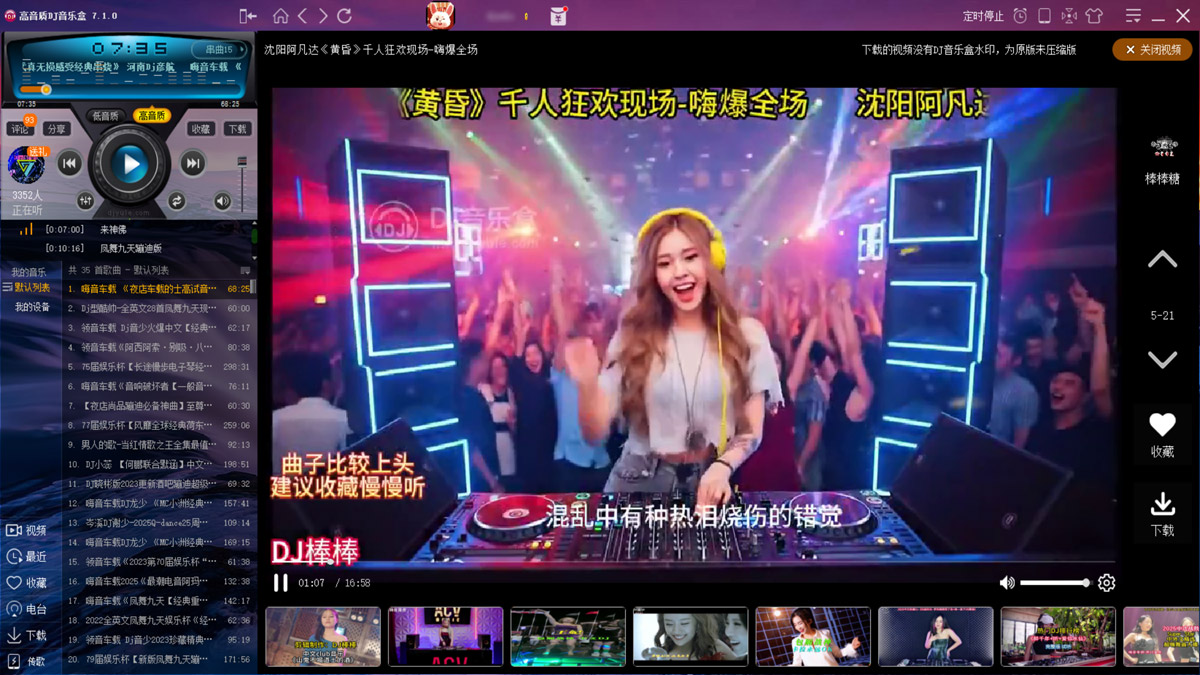Skip to next track in player
This screenshot has width=1200, height=675.
192,164
